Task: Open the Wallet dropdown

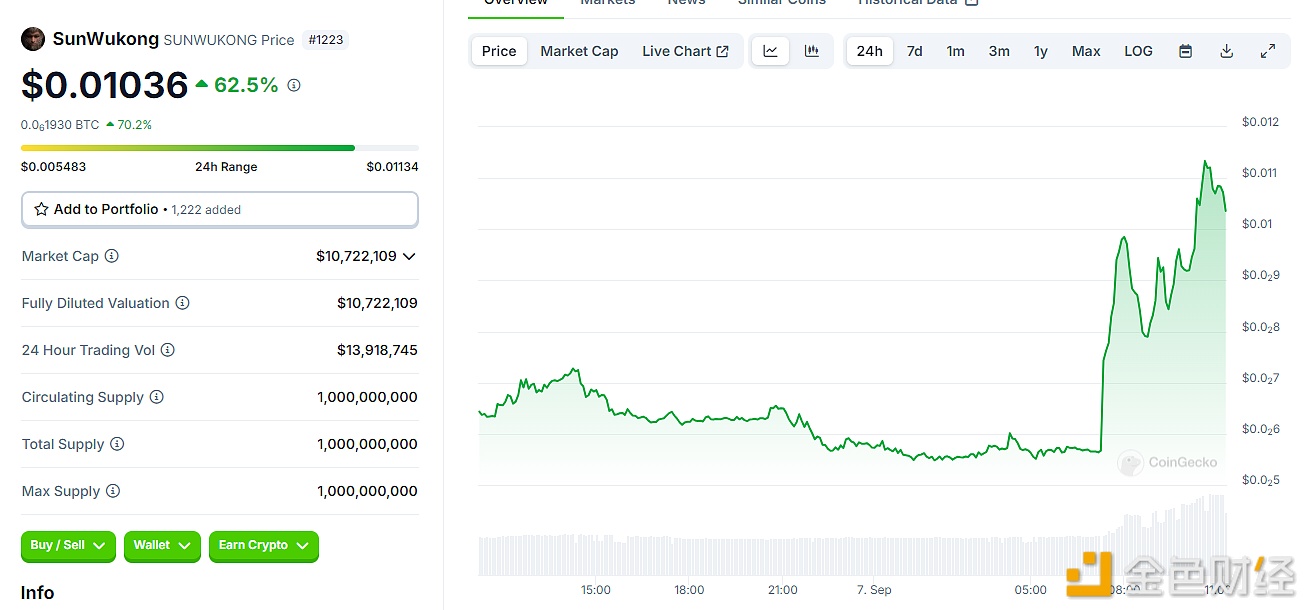Action: (x=162, y=546)
